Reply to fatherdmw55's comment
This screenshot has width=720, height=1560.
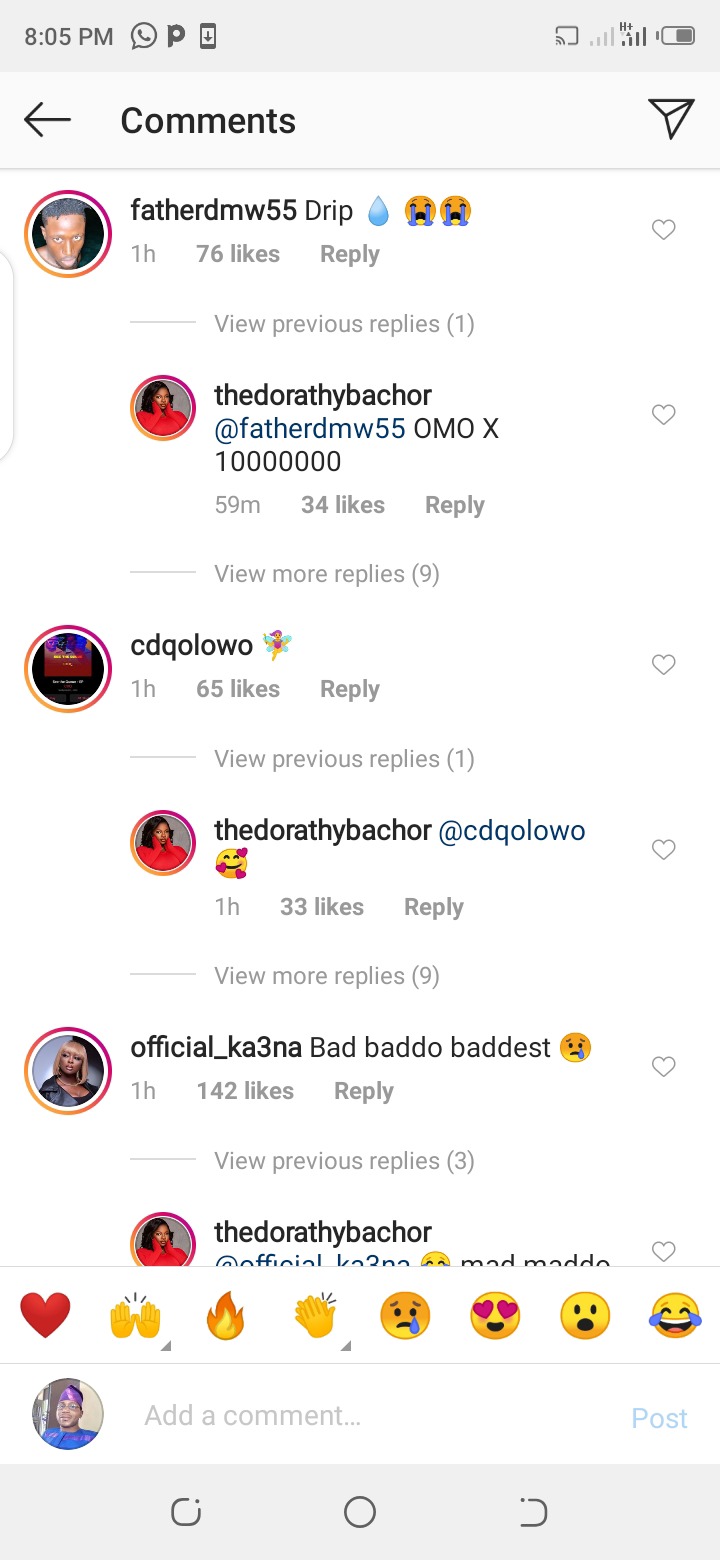pos(350,254)
